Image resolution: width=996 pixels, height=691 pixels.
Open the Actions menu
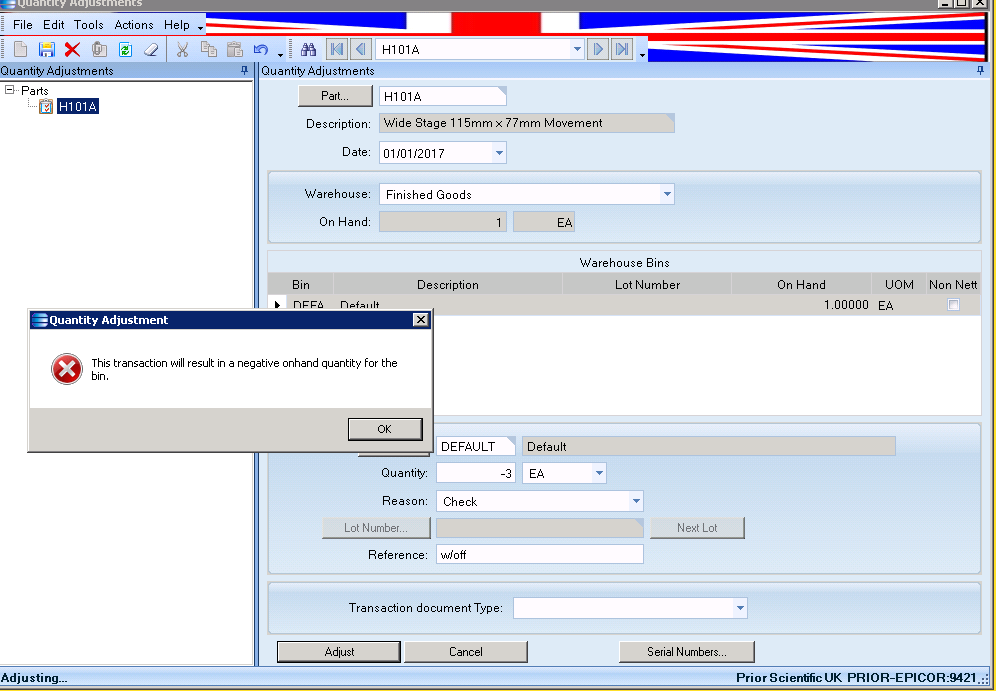tap(133, 25)
